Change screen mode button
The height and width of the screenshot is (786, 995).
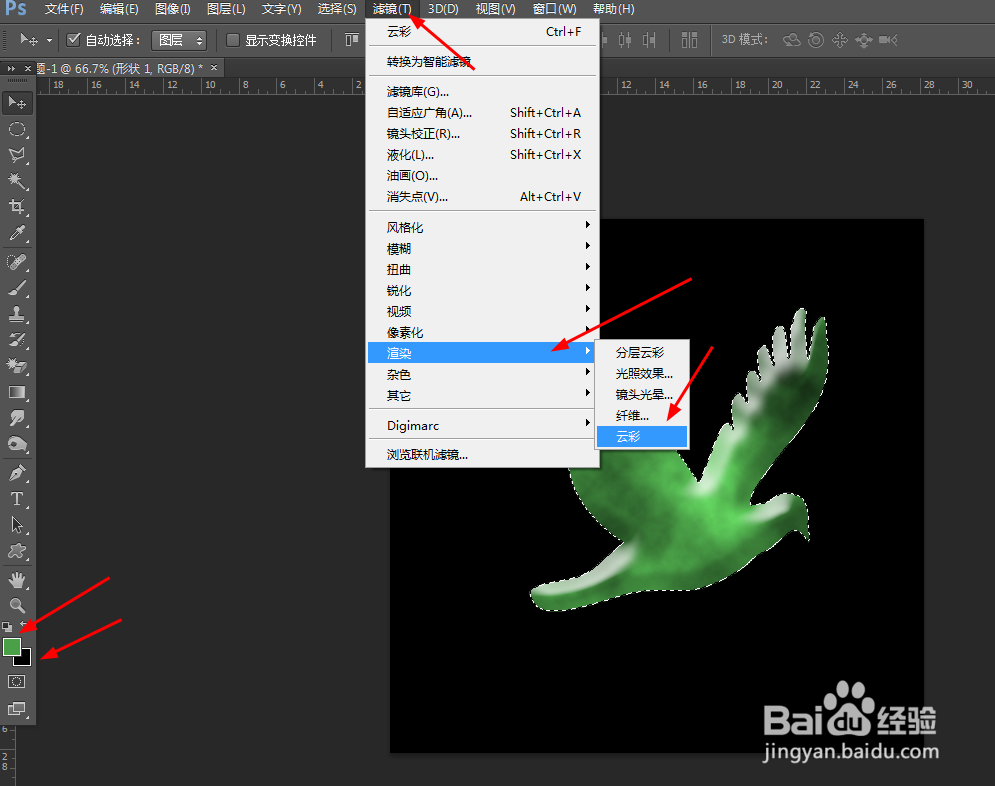pyautogui.click(x=16, y=709)
